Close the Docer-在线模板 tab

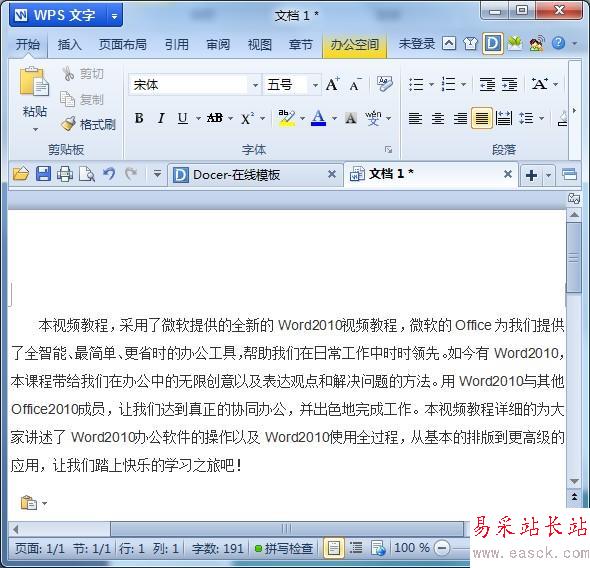coord(331,174)
